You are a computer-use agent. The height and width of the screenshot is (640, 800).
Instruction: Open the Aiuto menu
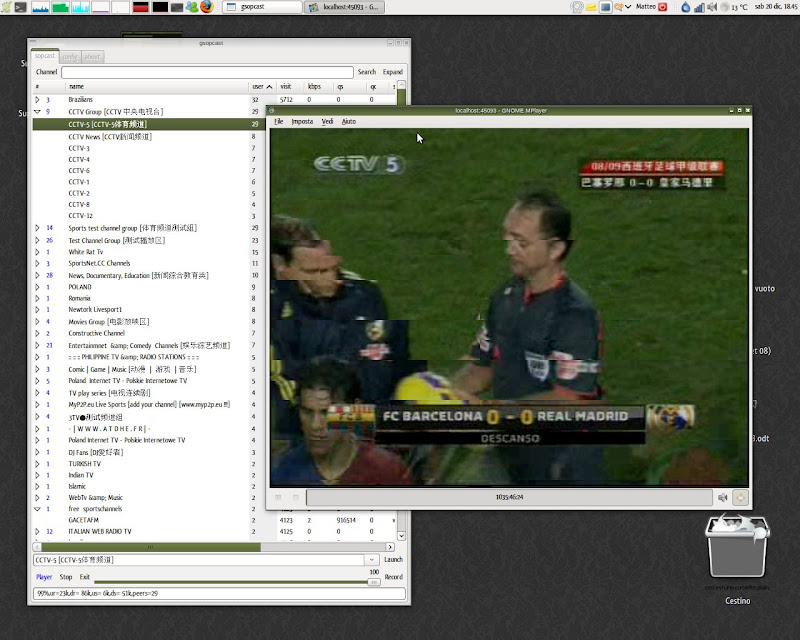click(x=348, y=121)
